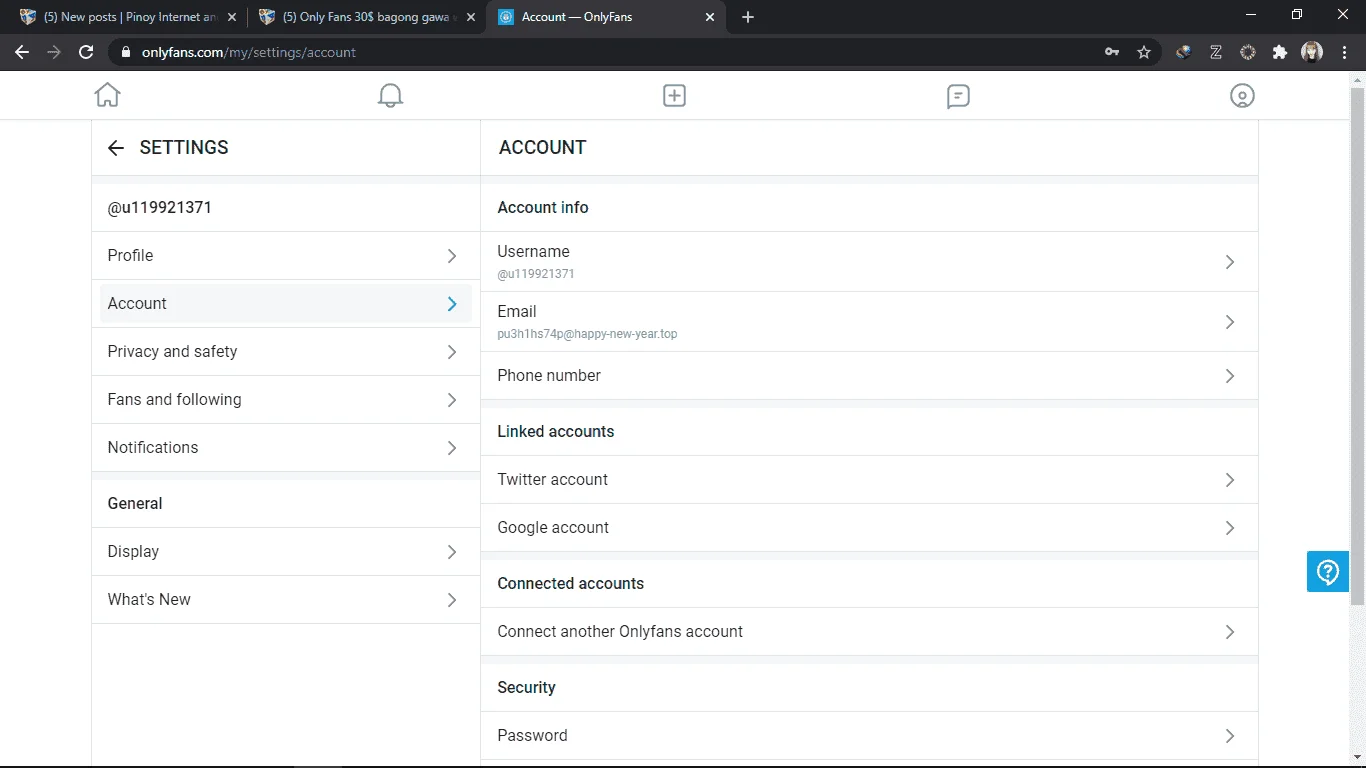Click the @u119921371 handle in sidebar
Viewport: 1366px width, 768px height.
pos(160,208)
